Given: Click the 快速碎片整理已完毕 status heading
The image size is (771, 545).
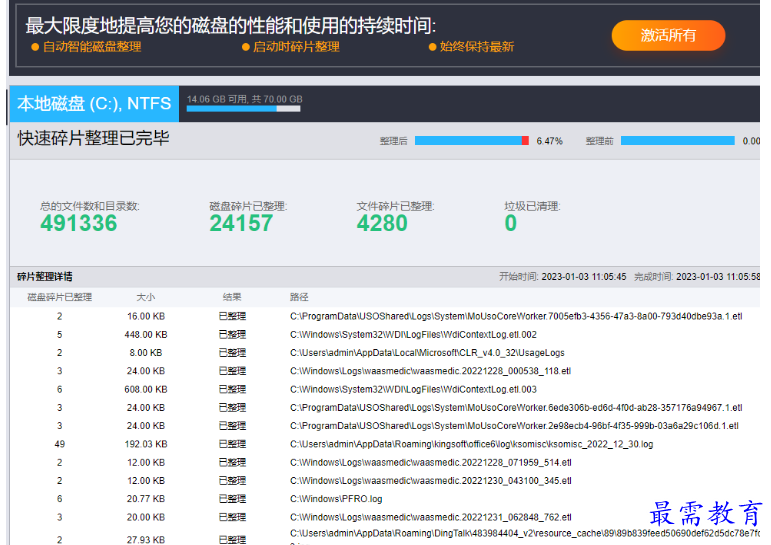Looking at the screenshot, I should click(93, 138).
